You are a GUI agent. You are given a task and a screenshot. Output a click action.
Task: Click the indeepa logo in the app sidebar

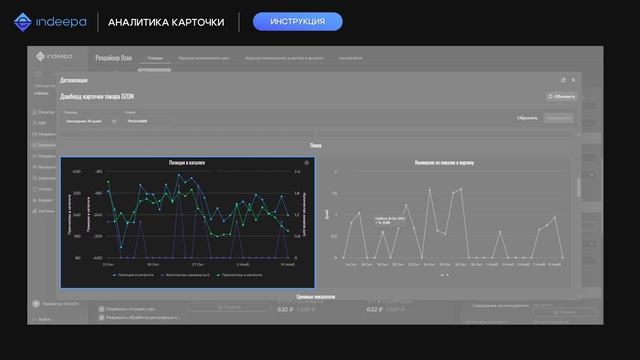(x=54, y=56)
